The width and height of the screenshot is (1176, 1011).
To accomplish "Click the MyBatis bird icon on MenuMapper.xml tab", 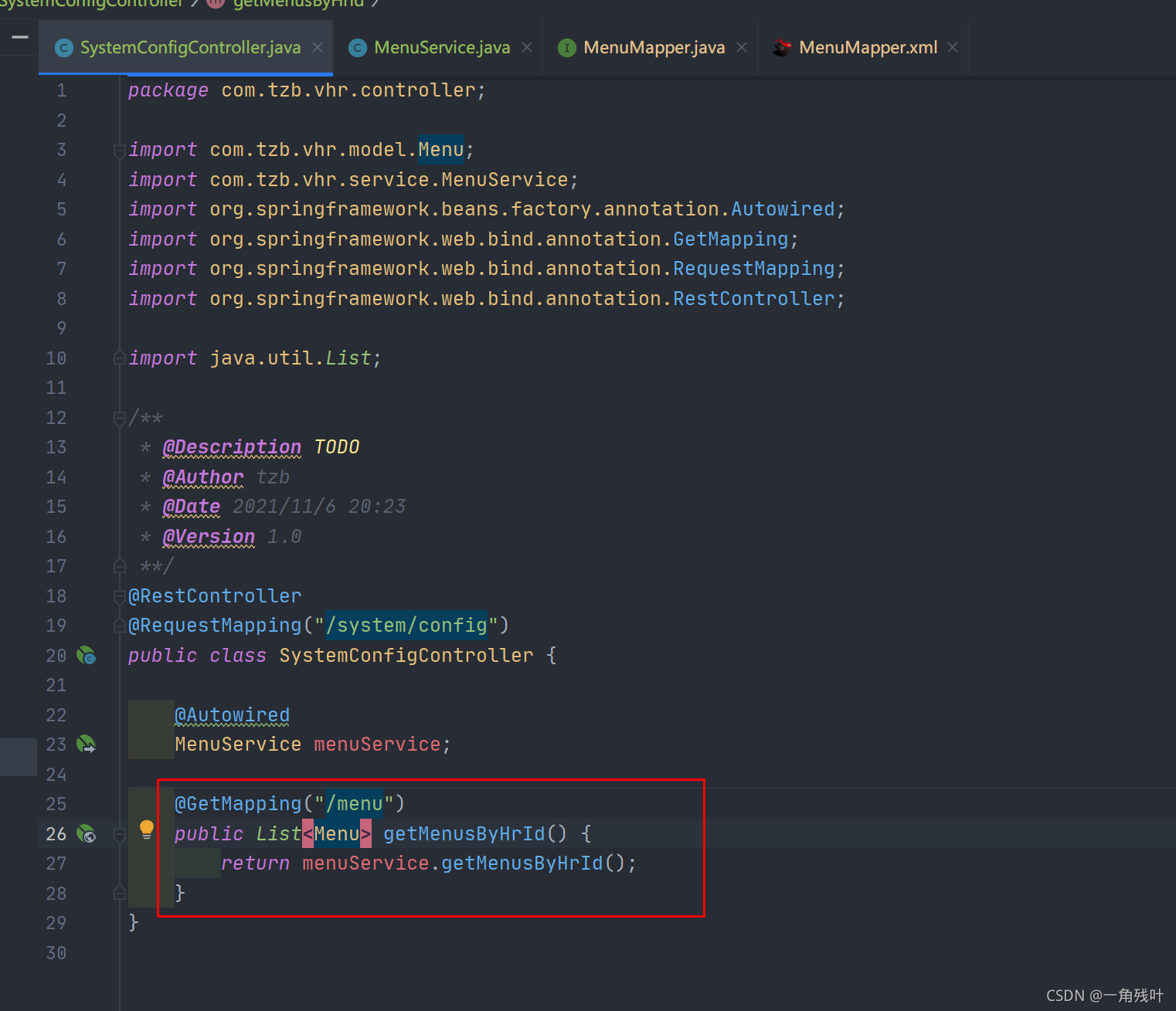I will pyautogui.click(x=782, y=48).
